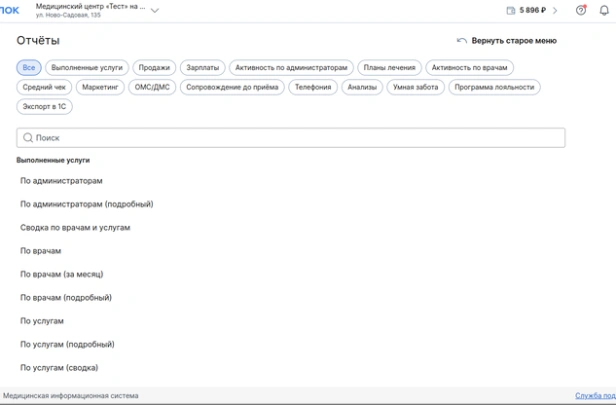The height and width of the screenshot is (405, 616).
Task: Toggle the Продажи filter chip
Action: click(x=153, y=67)
